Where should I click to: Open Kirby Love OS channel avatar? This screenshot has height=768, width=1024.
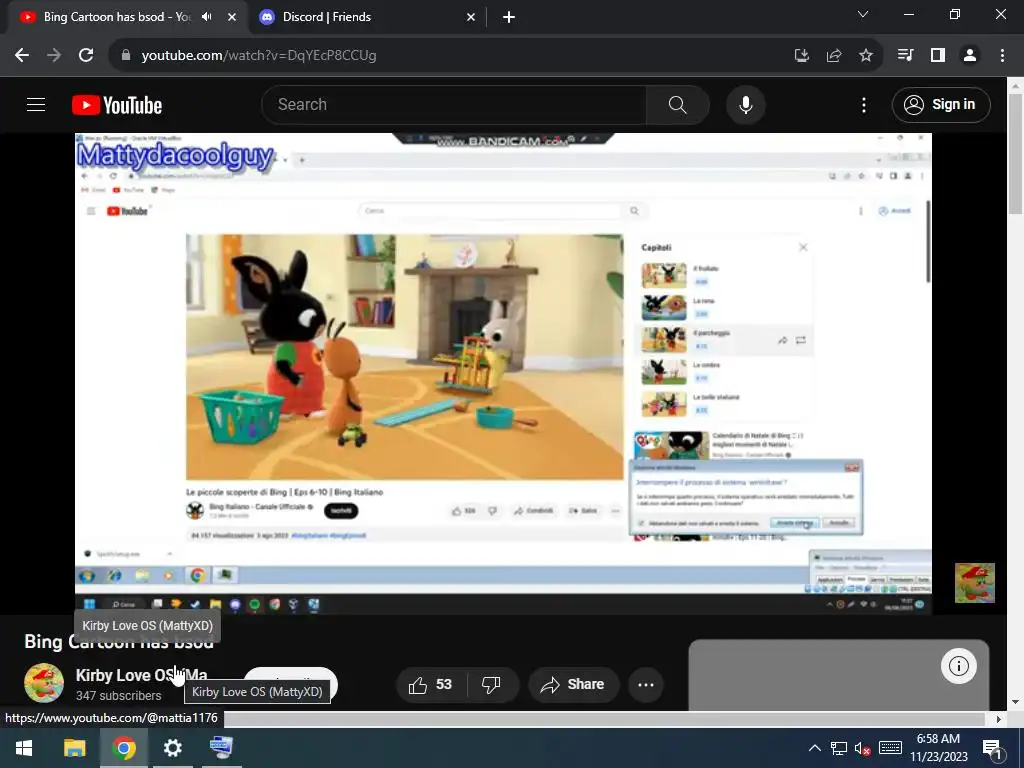(44, 682)
